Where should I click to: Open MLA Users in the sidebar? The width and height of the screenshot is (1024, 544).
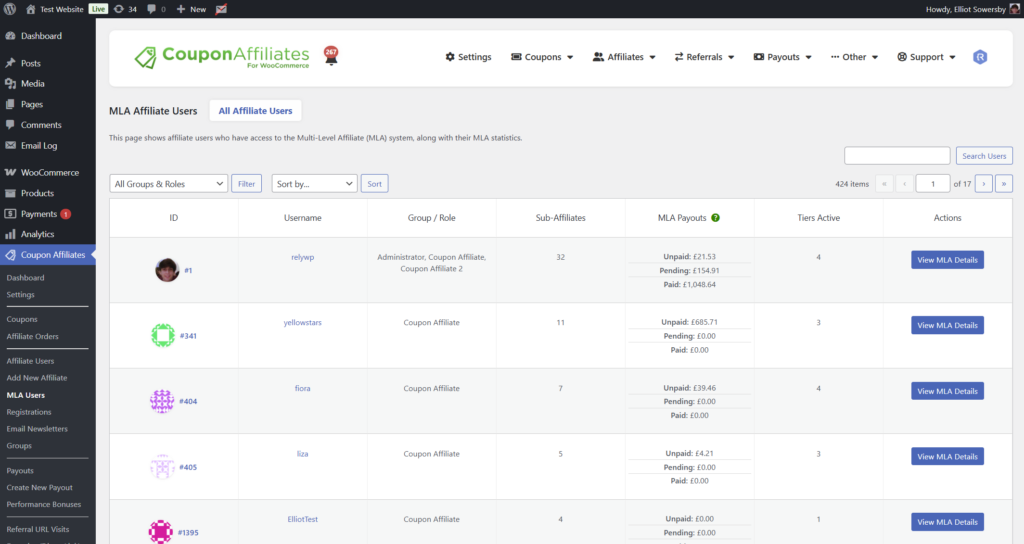pos(26,395)
